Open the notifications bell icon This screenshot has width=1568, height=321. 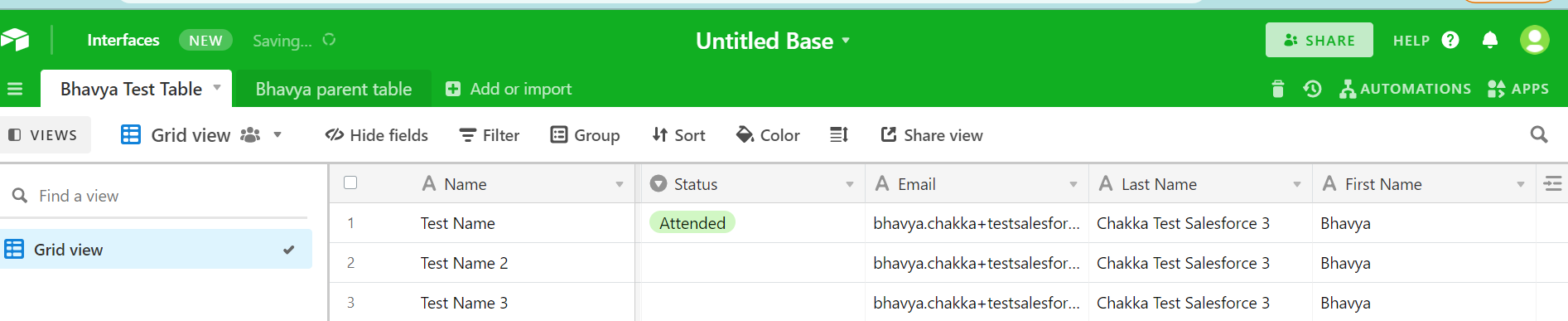coord(1490,40)
